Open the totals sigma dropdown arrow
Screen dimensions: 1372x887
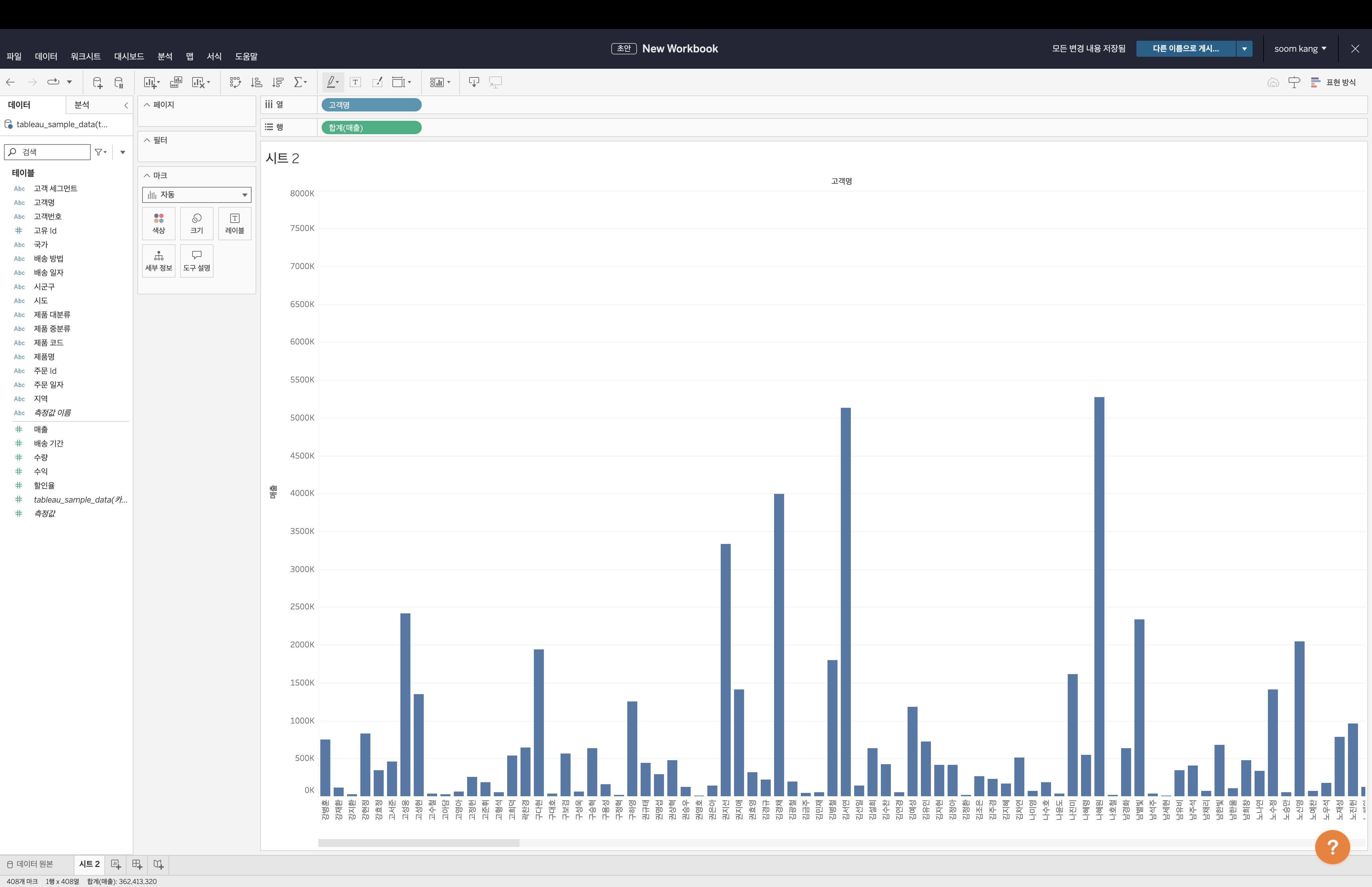point(306,82)
